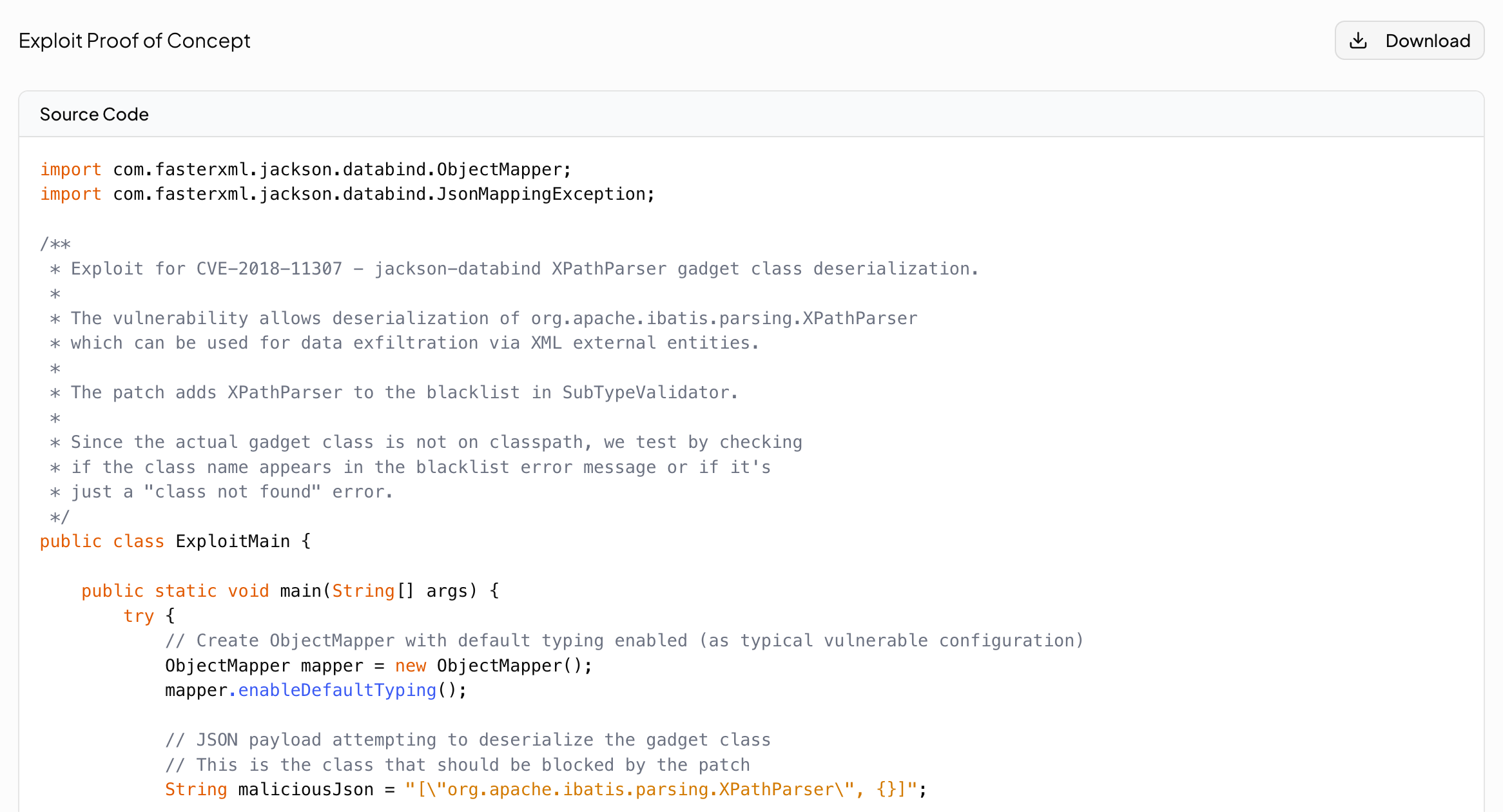This screenshot has height=812, width=1503.
Task: Click the Exploit Proof of Concept title
Action: pos(134,41)
